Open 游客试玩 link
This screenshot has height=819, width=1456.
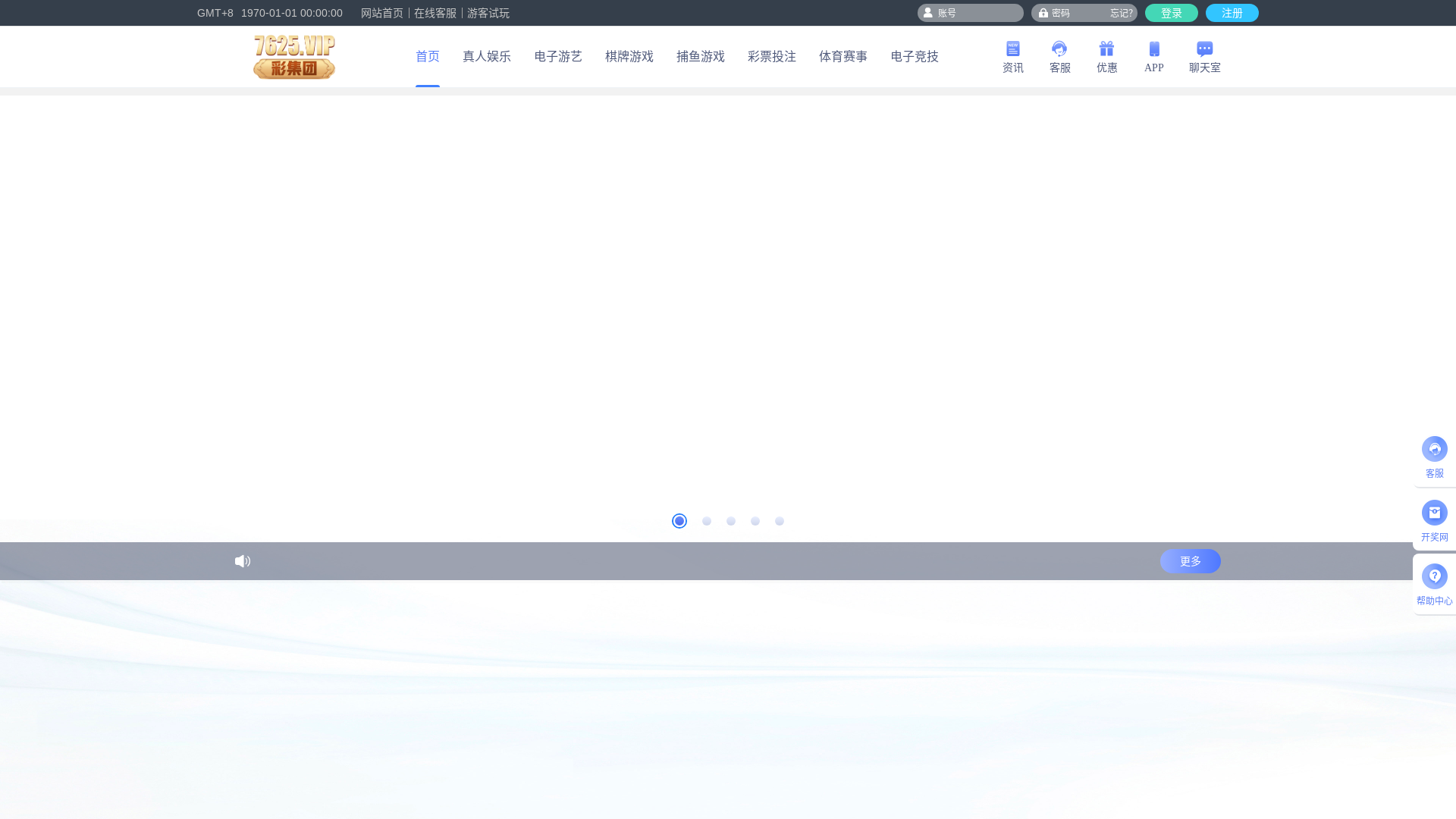488,13
